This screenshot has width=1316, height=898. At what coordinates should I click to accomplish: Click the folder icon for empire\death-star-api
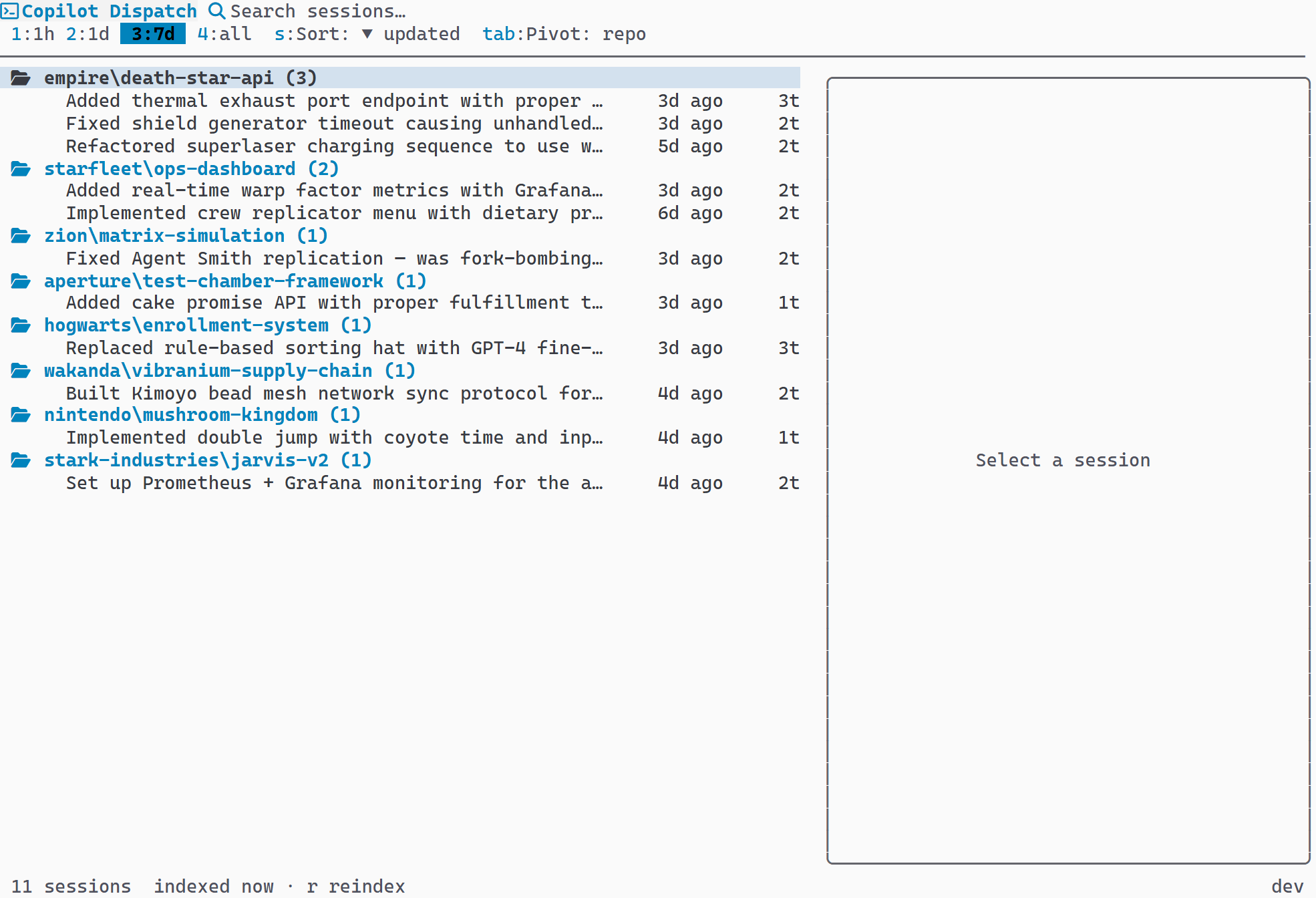click(x=21, y=78)
